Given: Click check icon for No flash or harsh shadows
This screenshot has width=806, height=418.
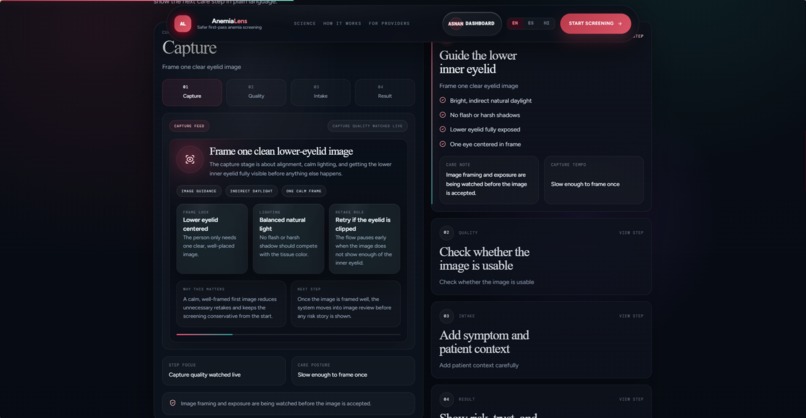Looking at the screenshot, I should pyautogui.click(x=443, y=115).
